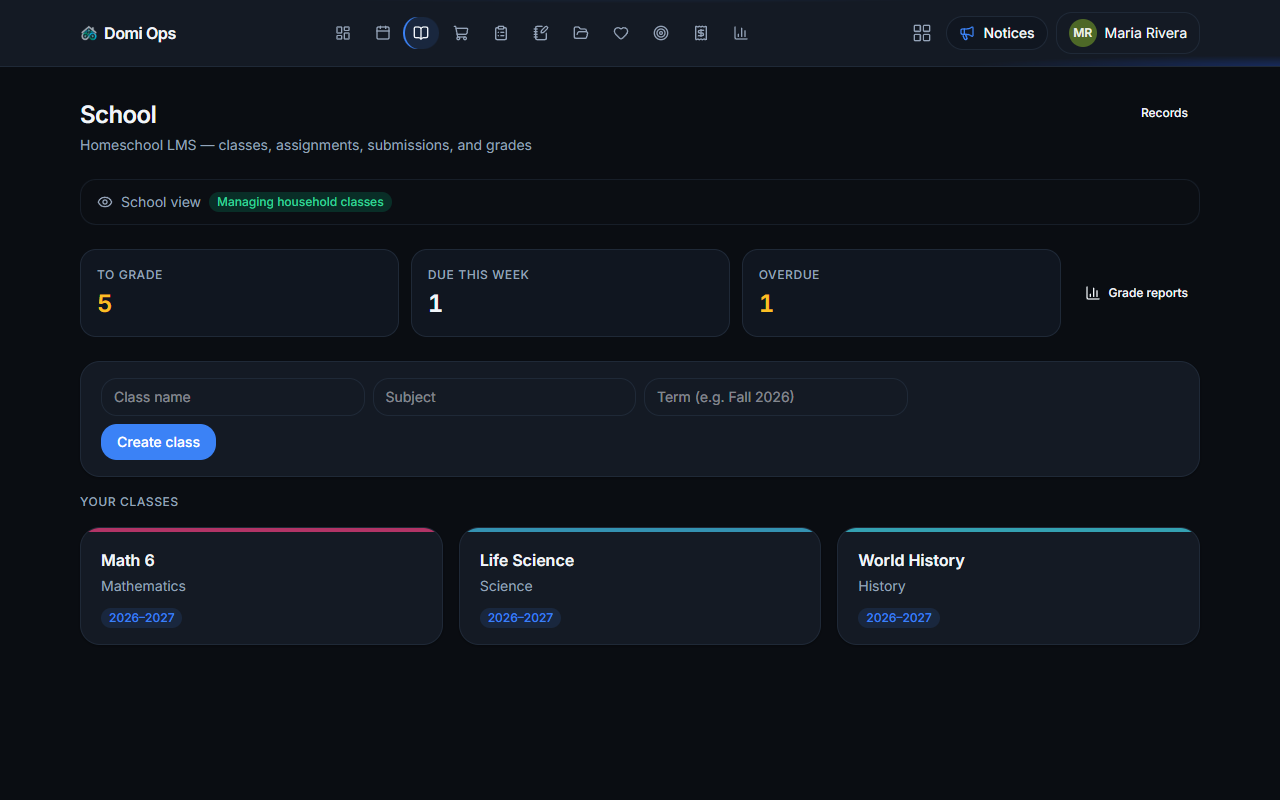
Task: Open the shopping cart icon
Action: 461,33
